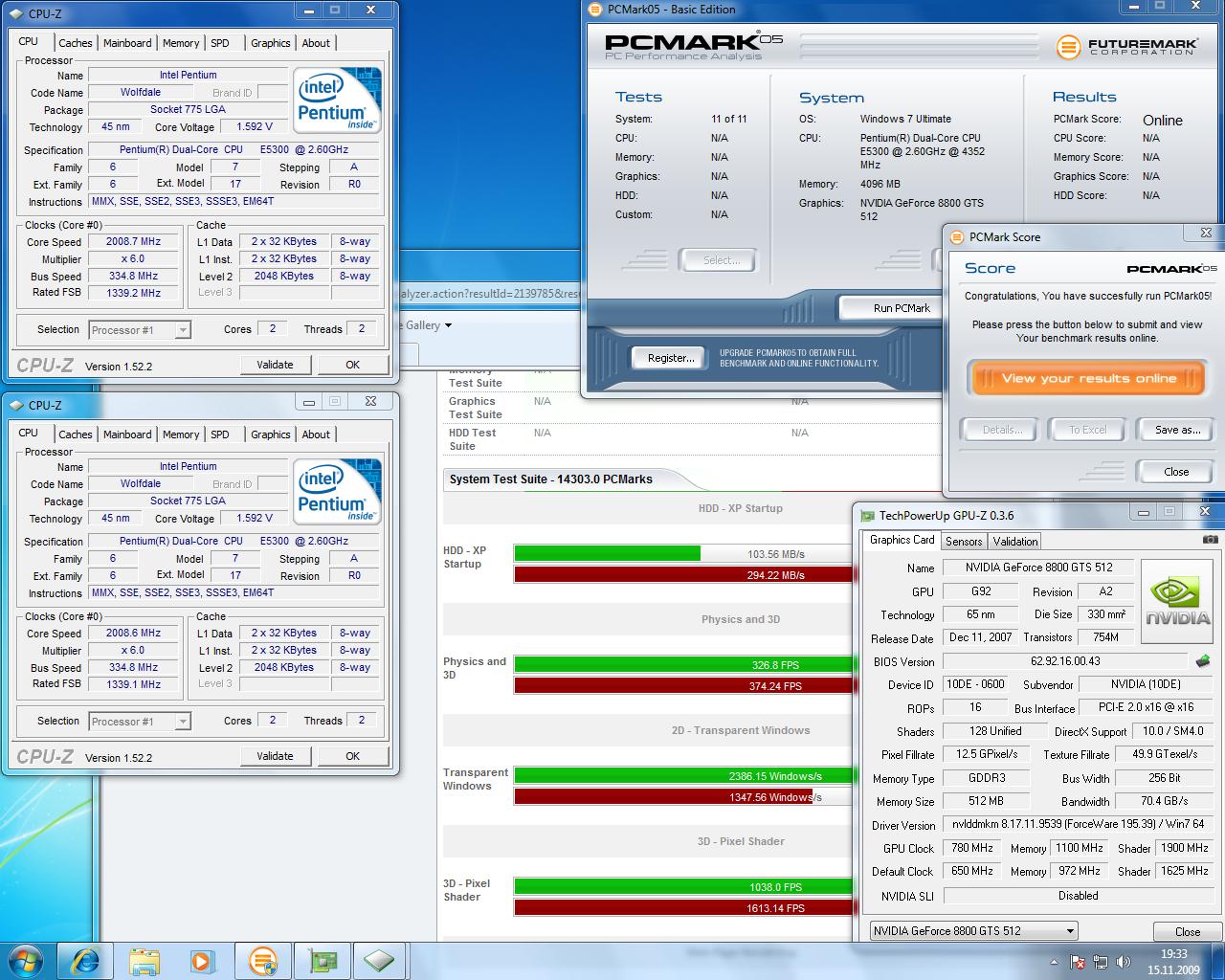This screenshot has width=1225, height=980.
Task: Click Core Speed value 2008.7 MHz
Action: 133,242
